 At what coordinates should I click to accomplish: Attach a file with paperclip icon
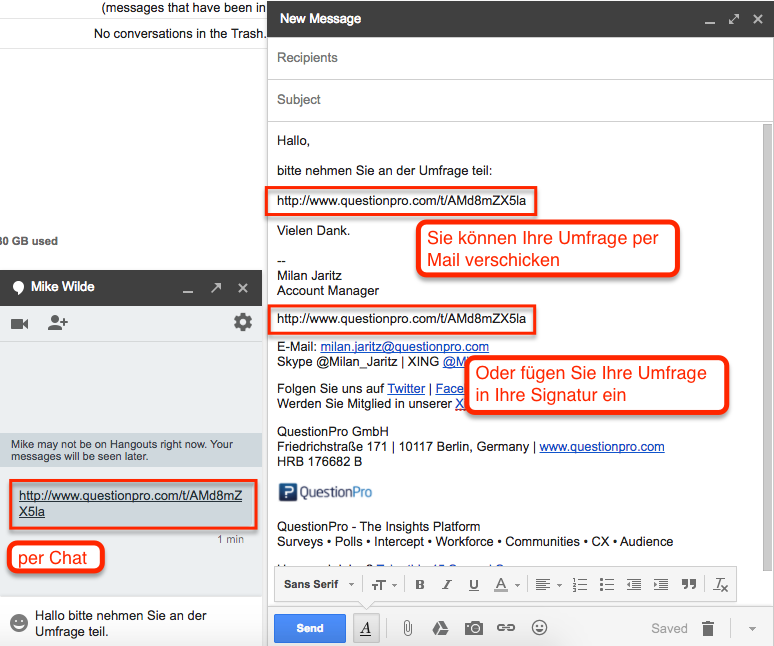tap(408, 628)
